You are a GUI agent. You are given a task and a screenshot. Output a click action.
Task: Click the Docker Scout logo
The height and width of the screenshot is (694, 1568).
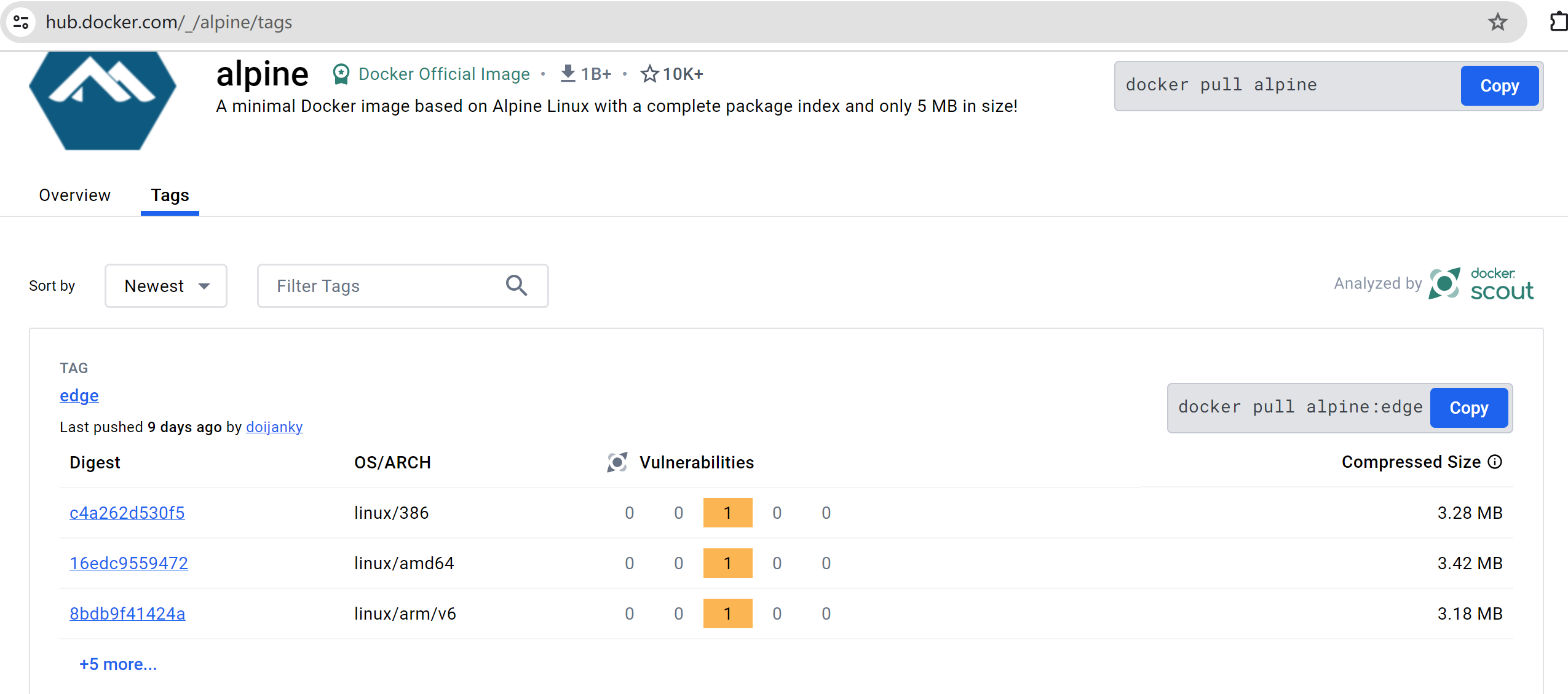1482,284
